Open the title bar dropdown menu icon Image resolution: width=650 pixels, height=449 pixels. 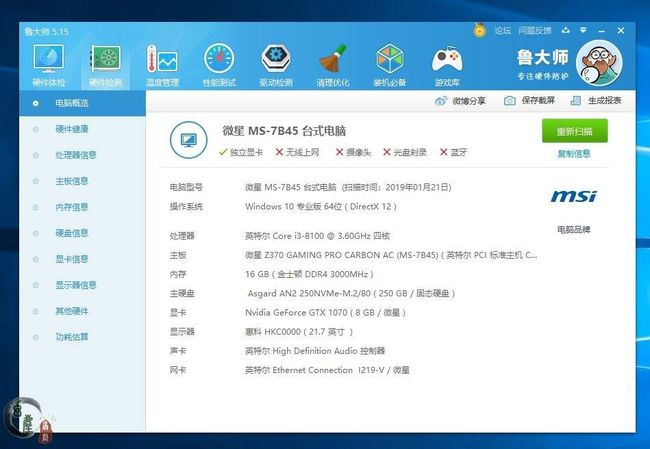[583, 30]
